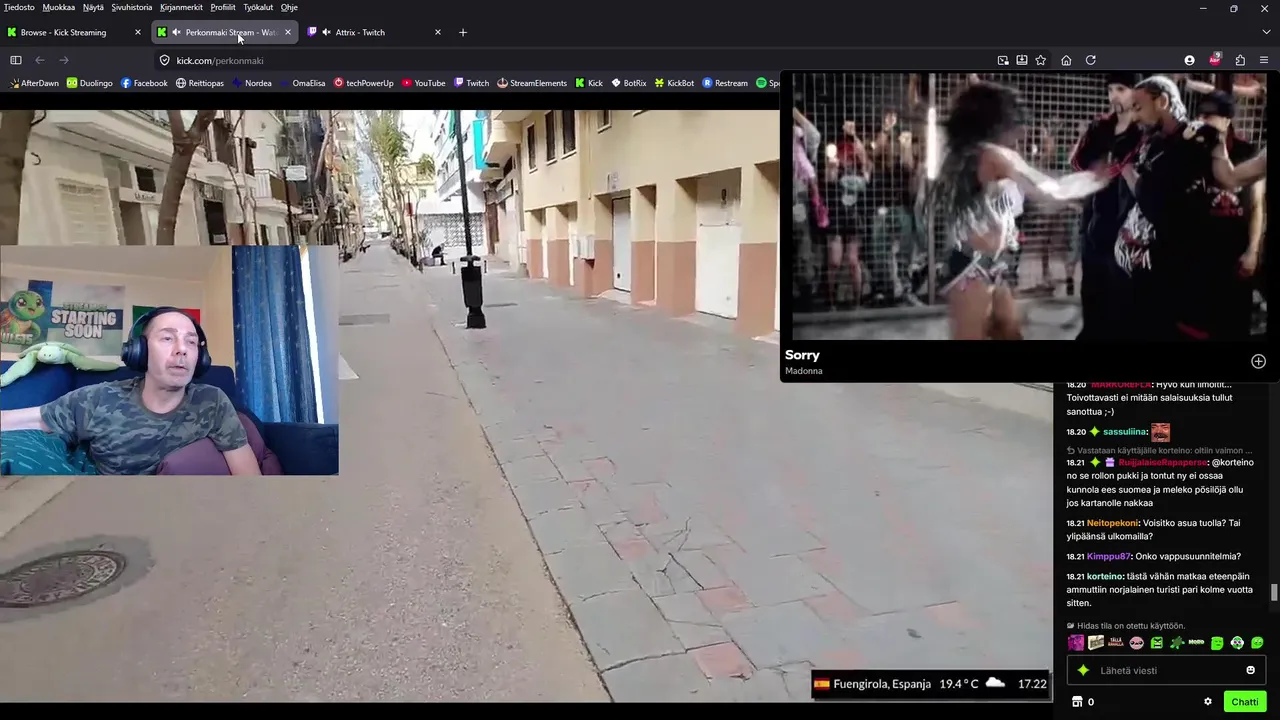Click the site security shield icon
1280x720 pixels.
165,60
